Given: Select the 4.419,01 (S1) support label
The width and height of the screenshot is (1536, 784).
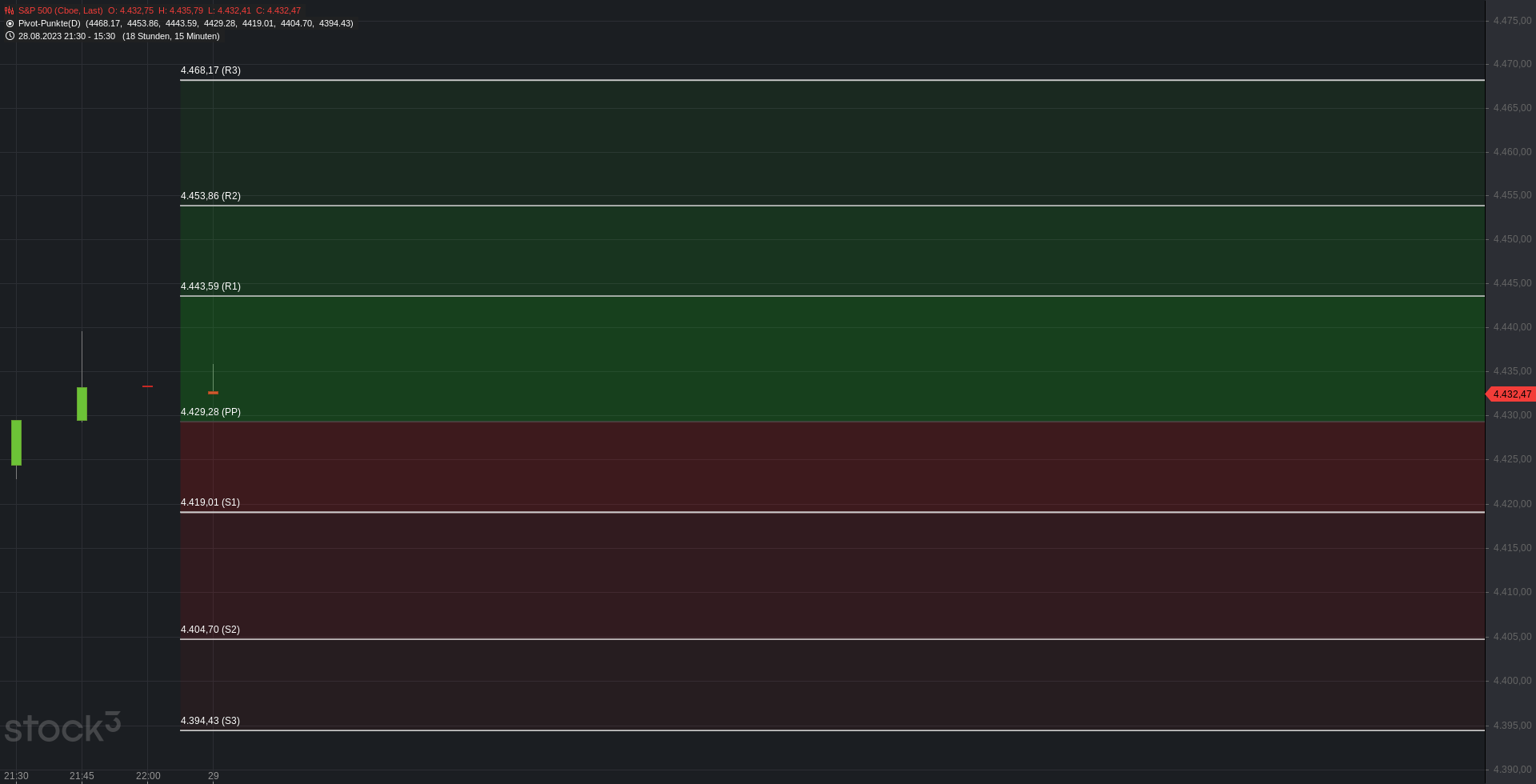Looking at the screenshot, I should tap(210, 502).
